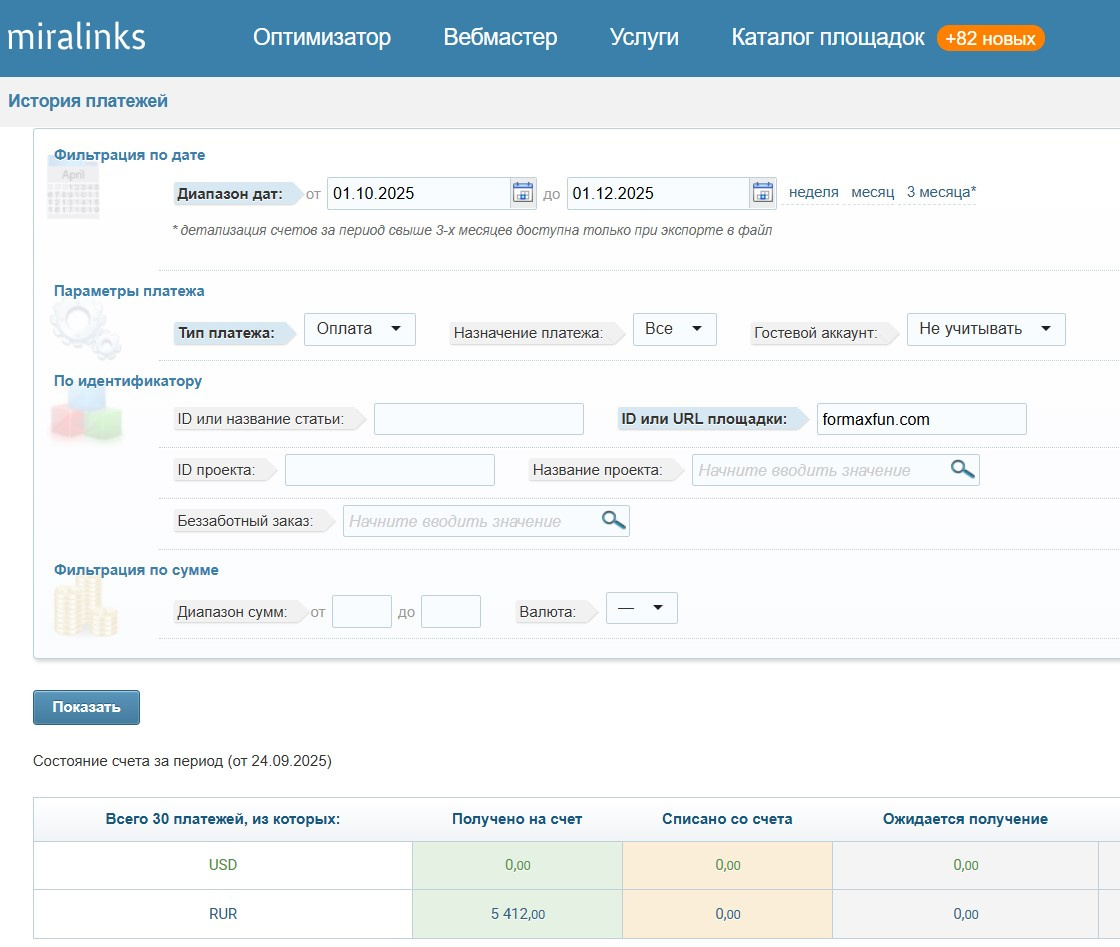Click the Показать button

tap(86, 707)
